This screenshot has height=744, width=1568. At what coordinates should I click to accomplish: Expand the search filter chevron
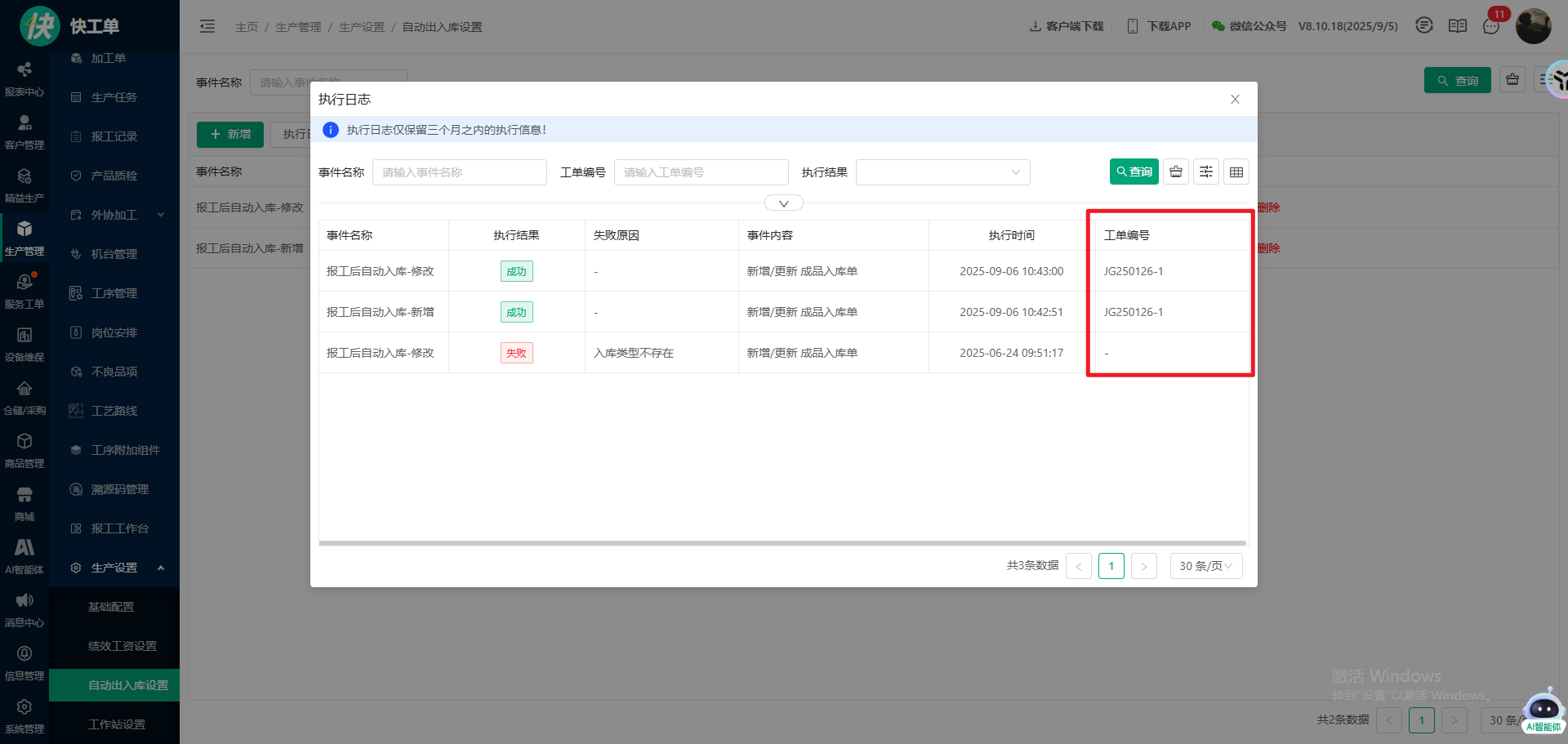tap(783, 203)
